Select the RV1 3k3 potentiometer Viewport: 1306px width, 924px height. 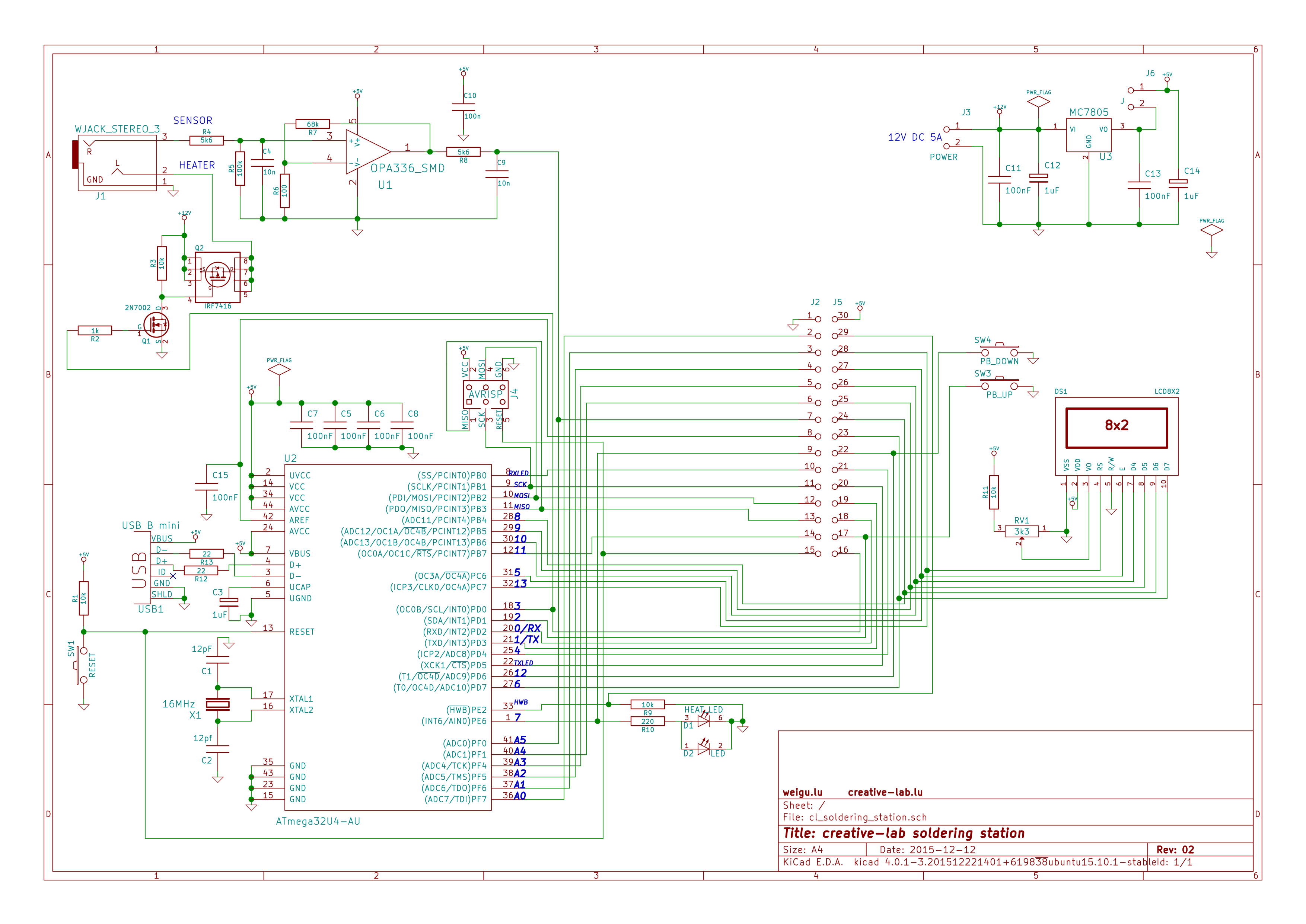point(1022,531)
